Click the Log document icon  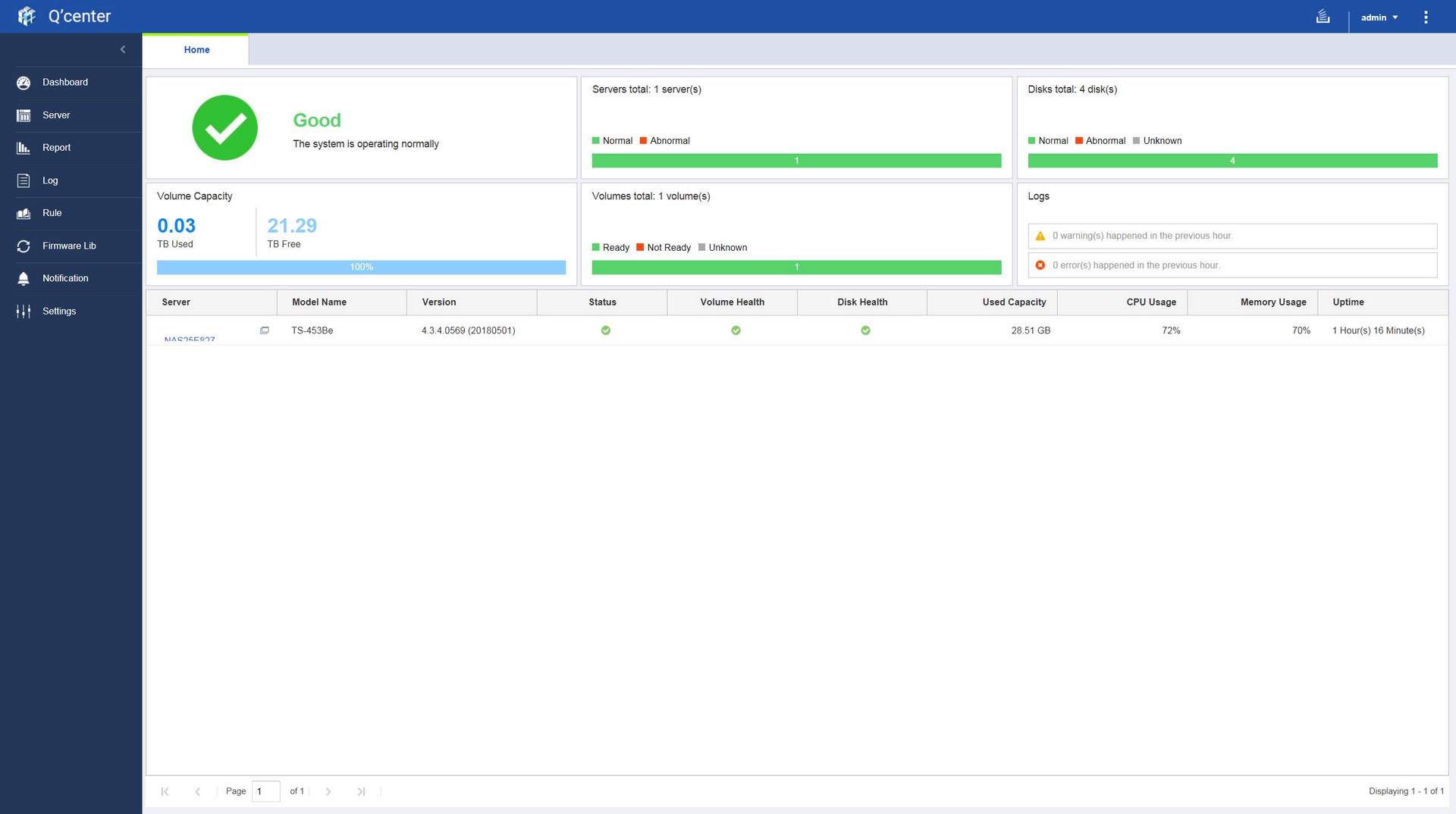tap(24, 180)
